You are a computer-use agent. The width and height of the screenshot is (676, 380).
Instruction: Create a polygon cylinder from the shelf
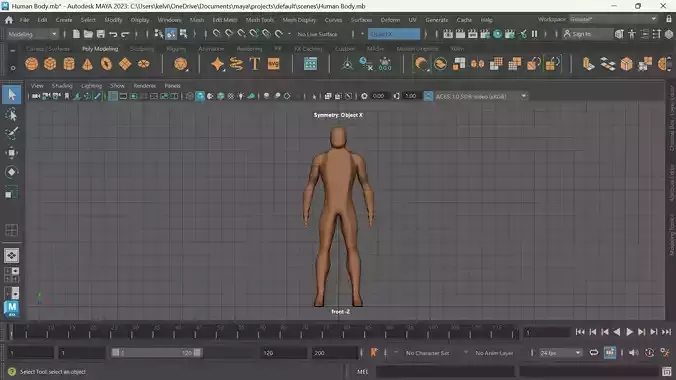[69, 64]
